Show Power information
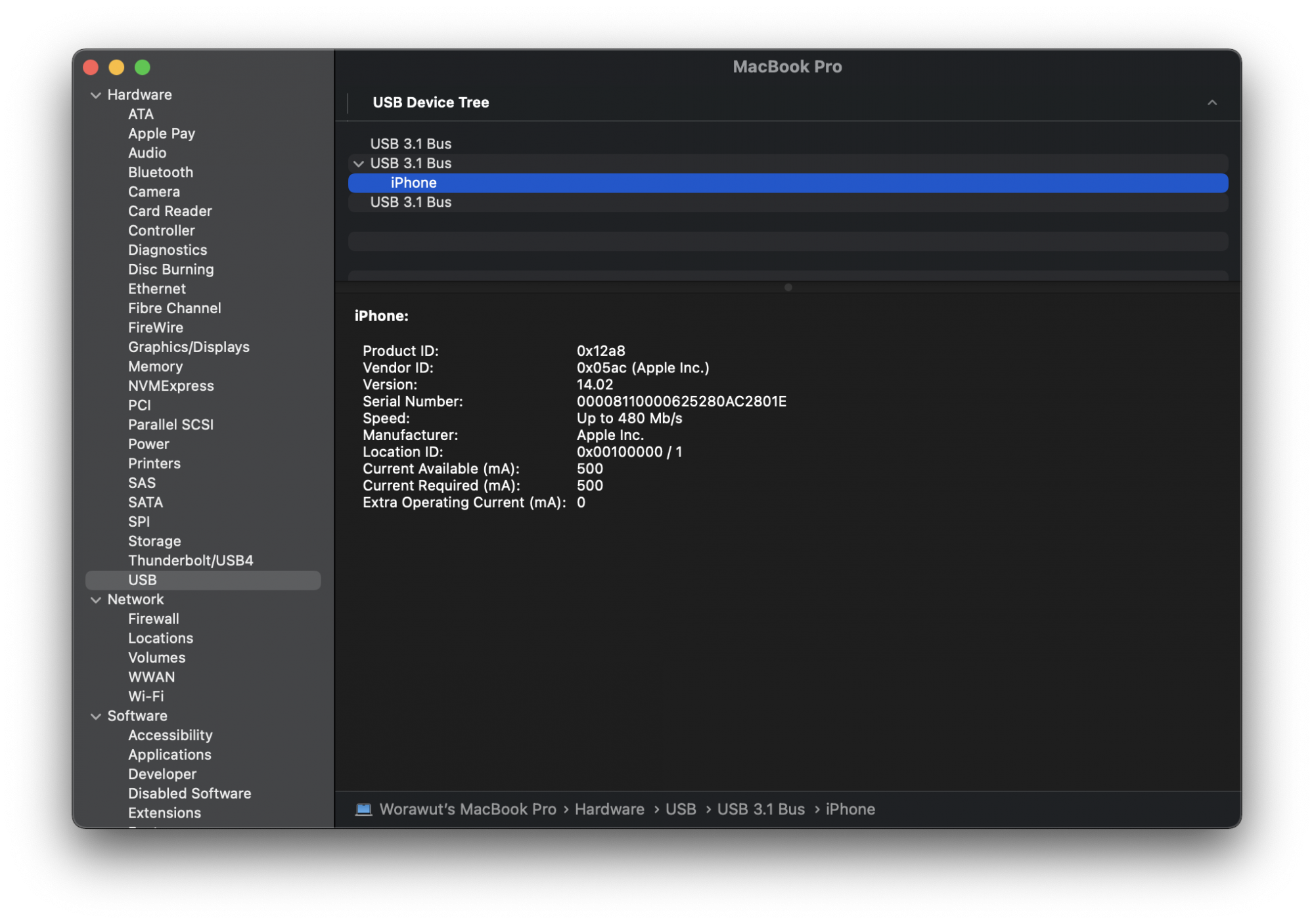 click(x=148, y=444)
